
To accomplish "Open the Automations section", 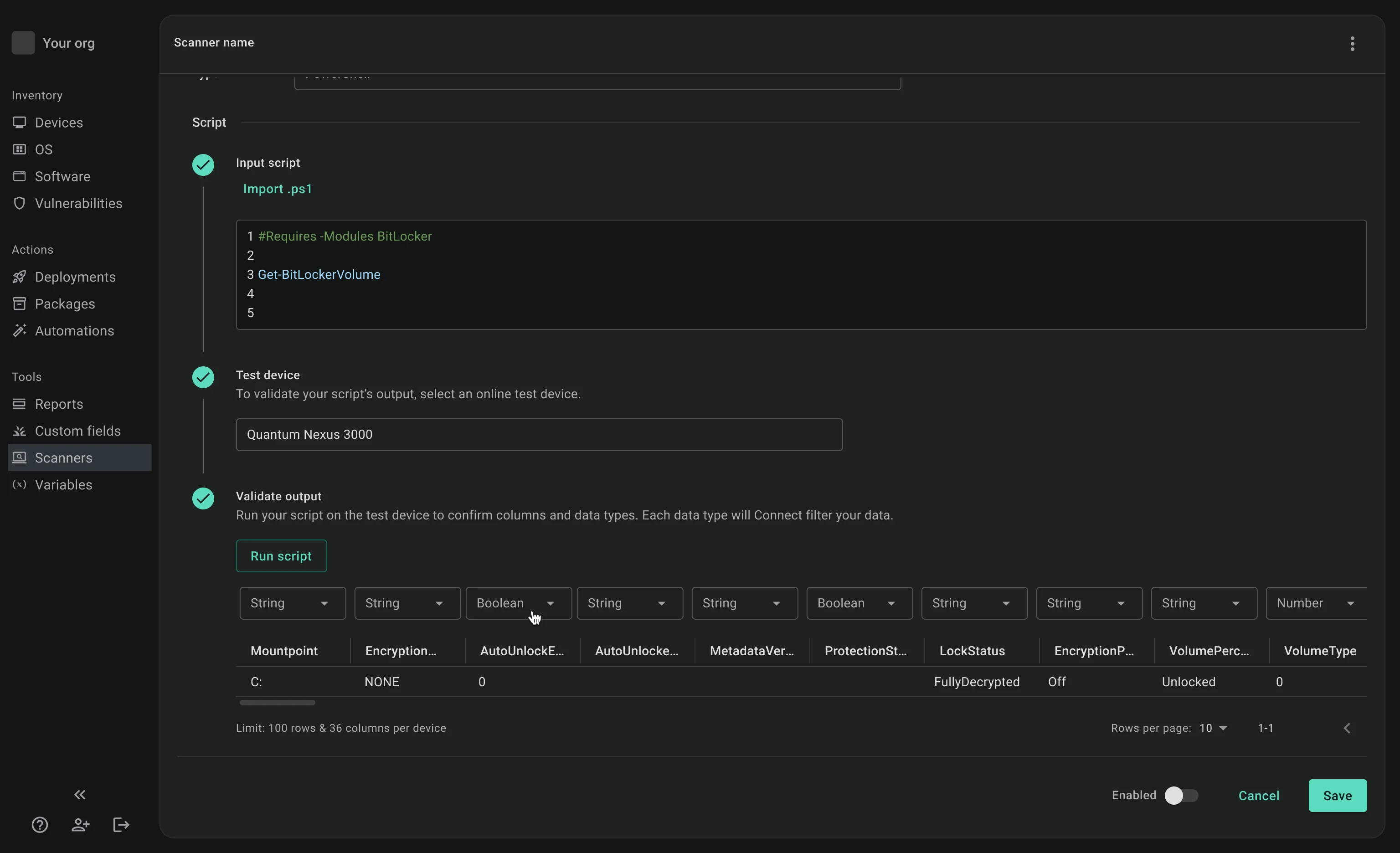I will pos(74,330).
